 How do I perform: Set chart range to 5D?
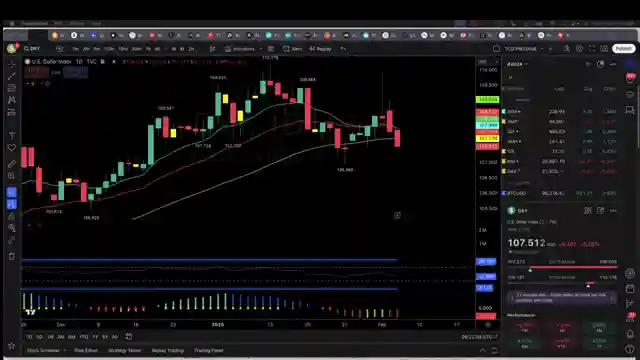(x=39, y=337)
